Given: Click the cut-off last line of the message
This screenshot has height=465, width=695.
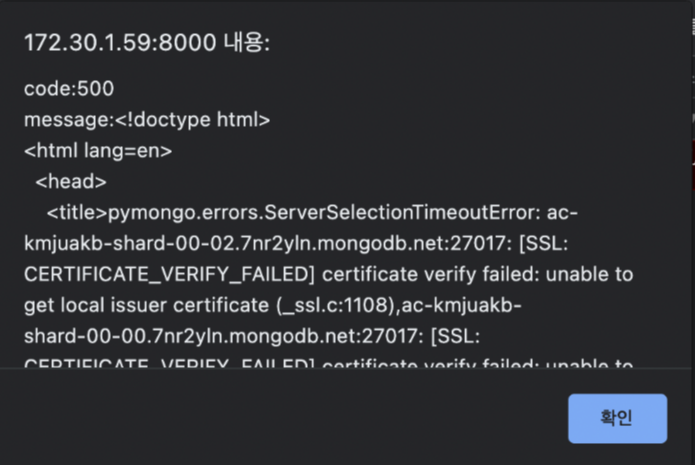Looking at the screenshot, I should click(328, 364).
